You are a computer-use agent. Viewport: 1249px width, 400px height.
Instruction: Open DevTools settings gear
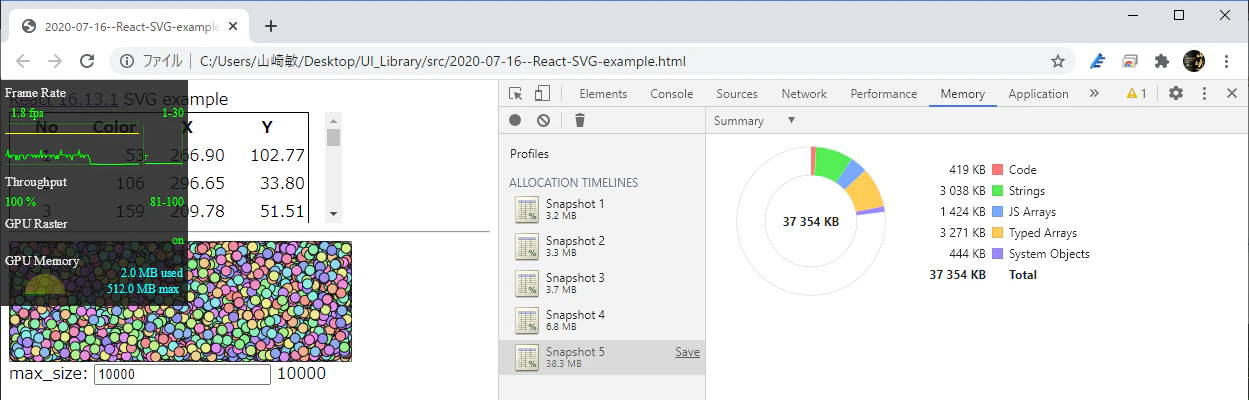[x=1176, y=94]
